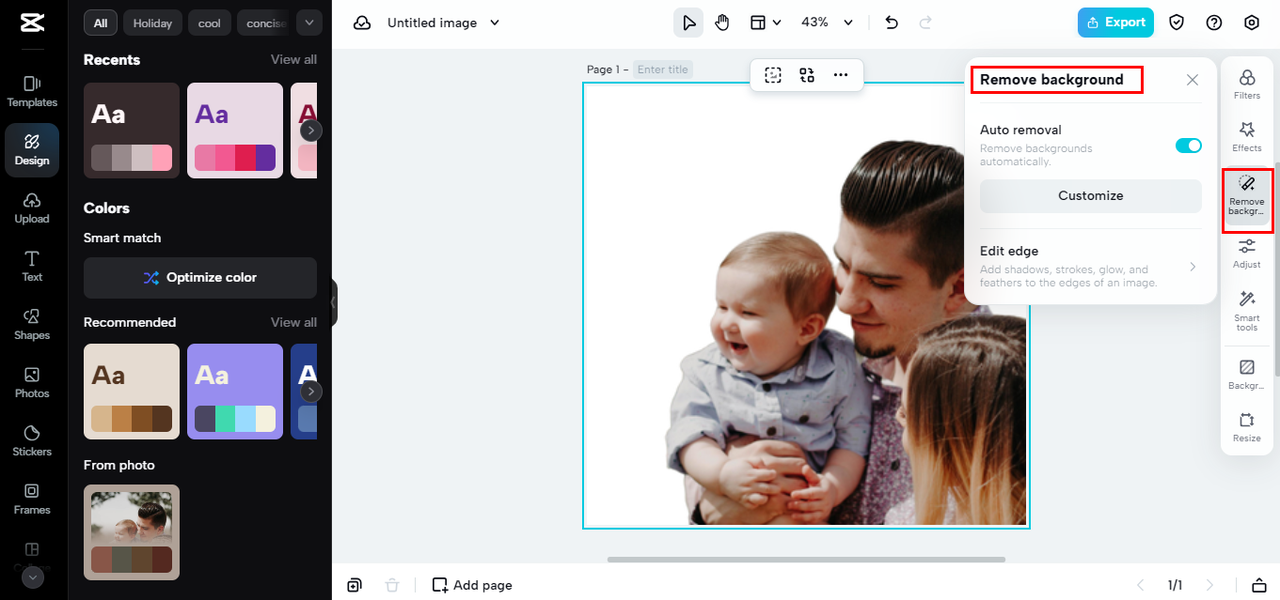View all Recommended themes

[x=293, y=322]
